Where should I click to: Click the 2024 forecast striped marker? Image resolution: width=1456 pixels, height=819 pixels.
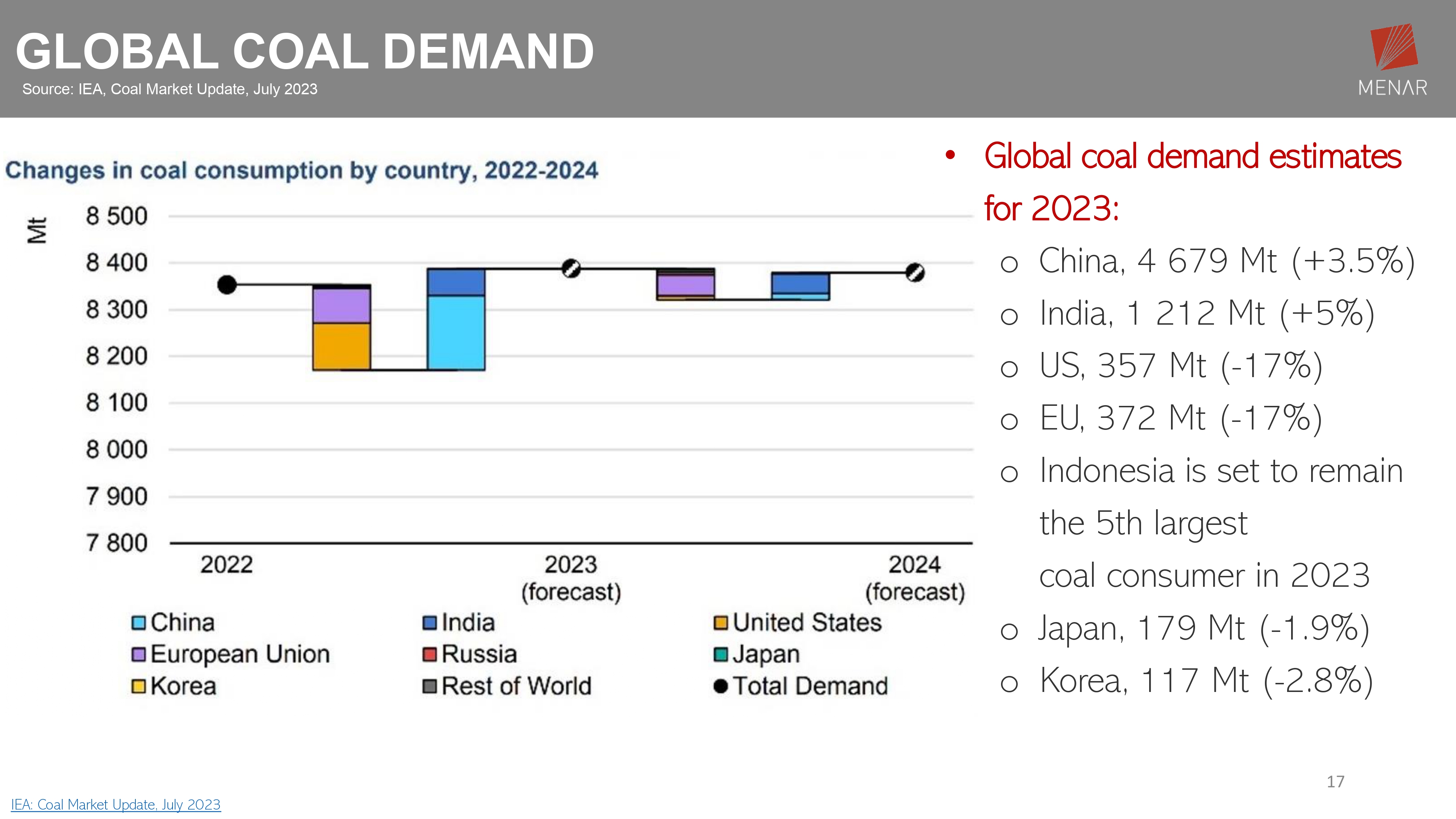tap(914, 273)
